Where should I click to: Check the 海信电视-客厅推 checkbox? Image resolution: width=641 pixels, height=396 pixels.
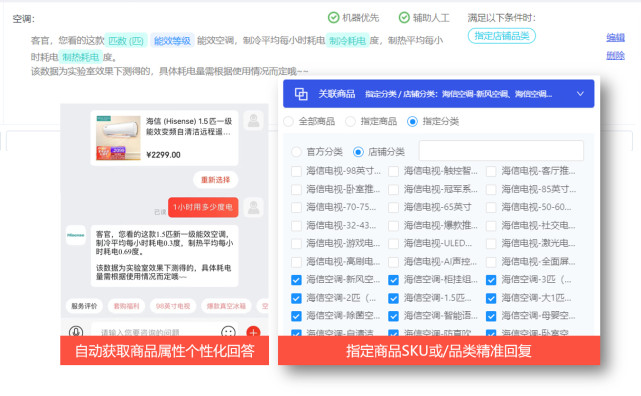point(491,171)
